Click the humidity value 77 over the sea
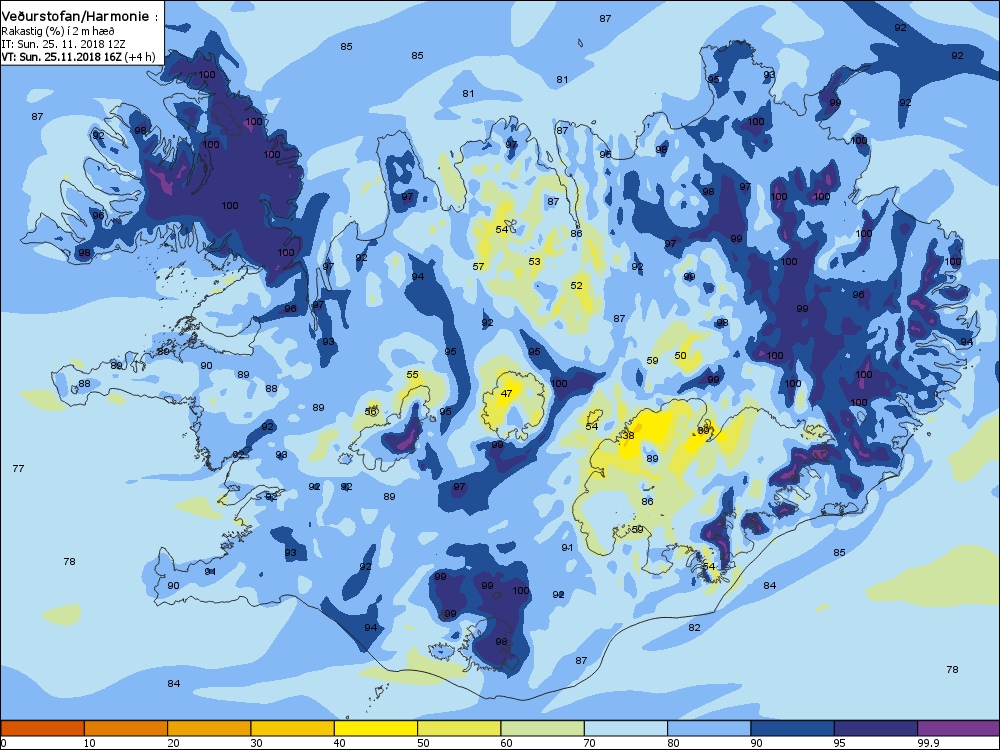This screenshot has height=750, width=1000. click(x=18, y=468)
